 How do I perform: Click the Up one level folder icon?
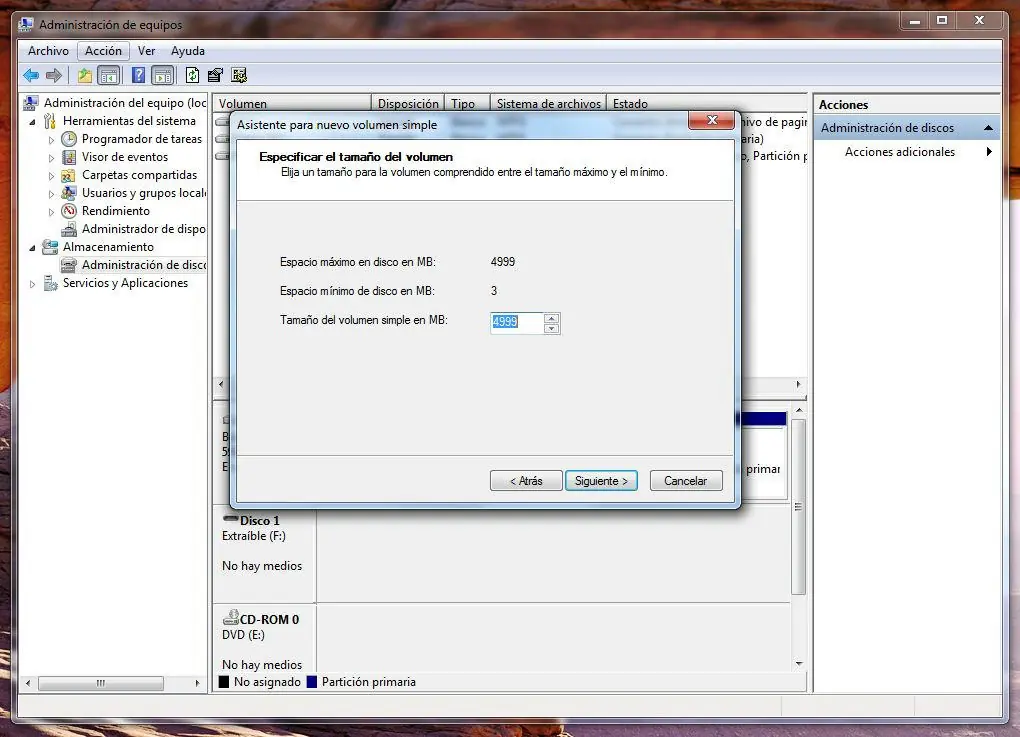coord(85,75)
